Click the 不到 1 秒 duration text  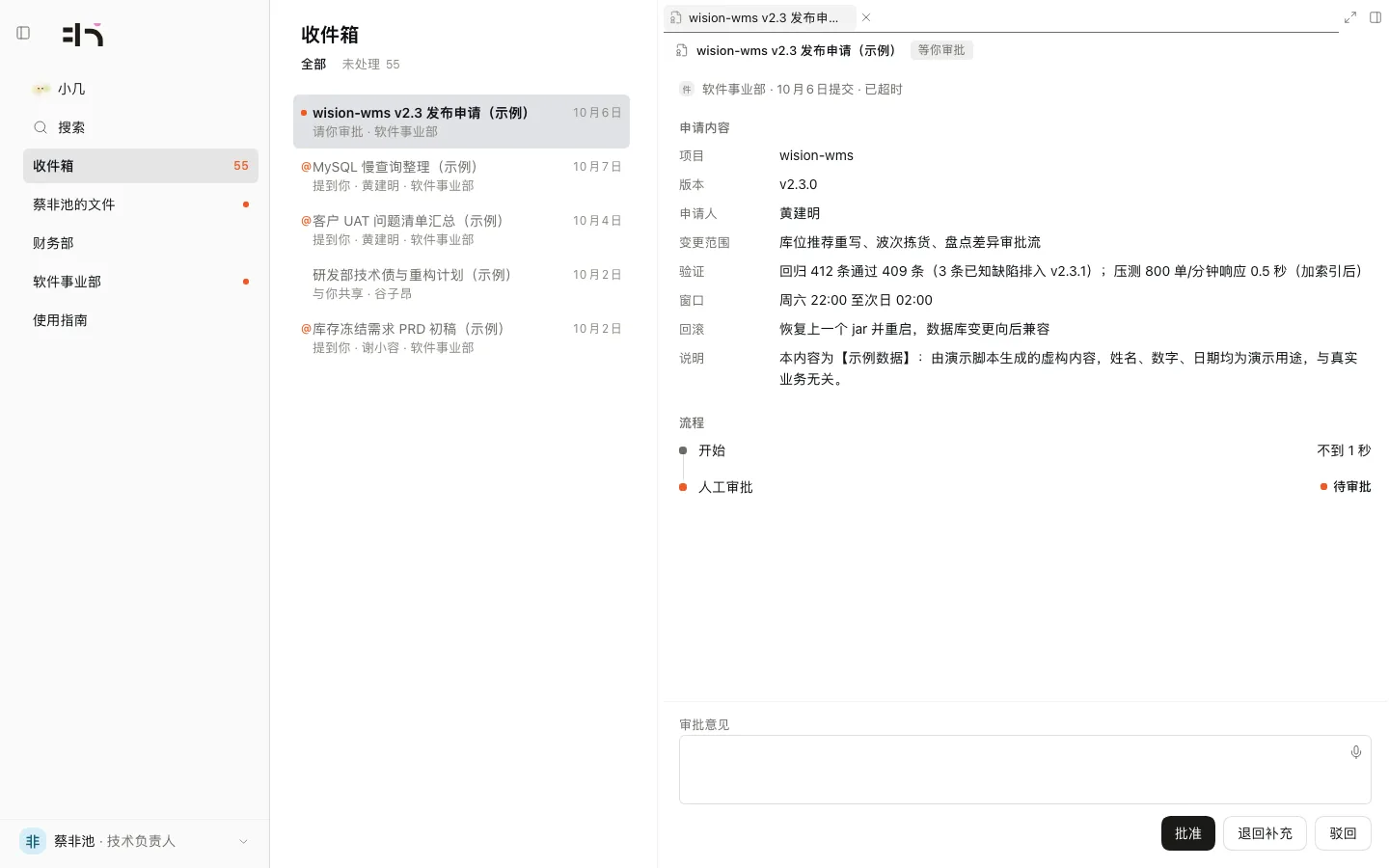click(1344, 450)
